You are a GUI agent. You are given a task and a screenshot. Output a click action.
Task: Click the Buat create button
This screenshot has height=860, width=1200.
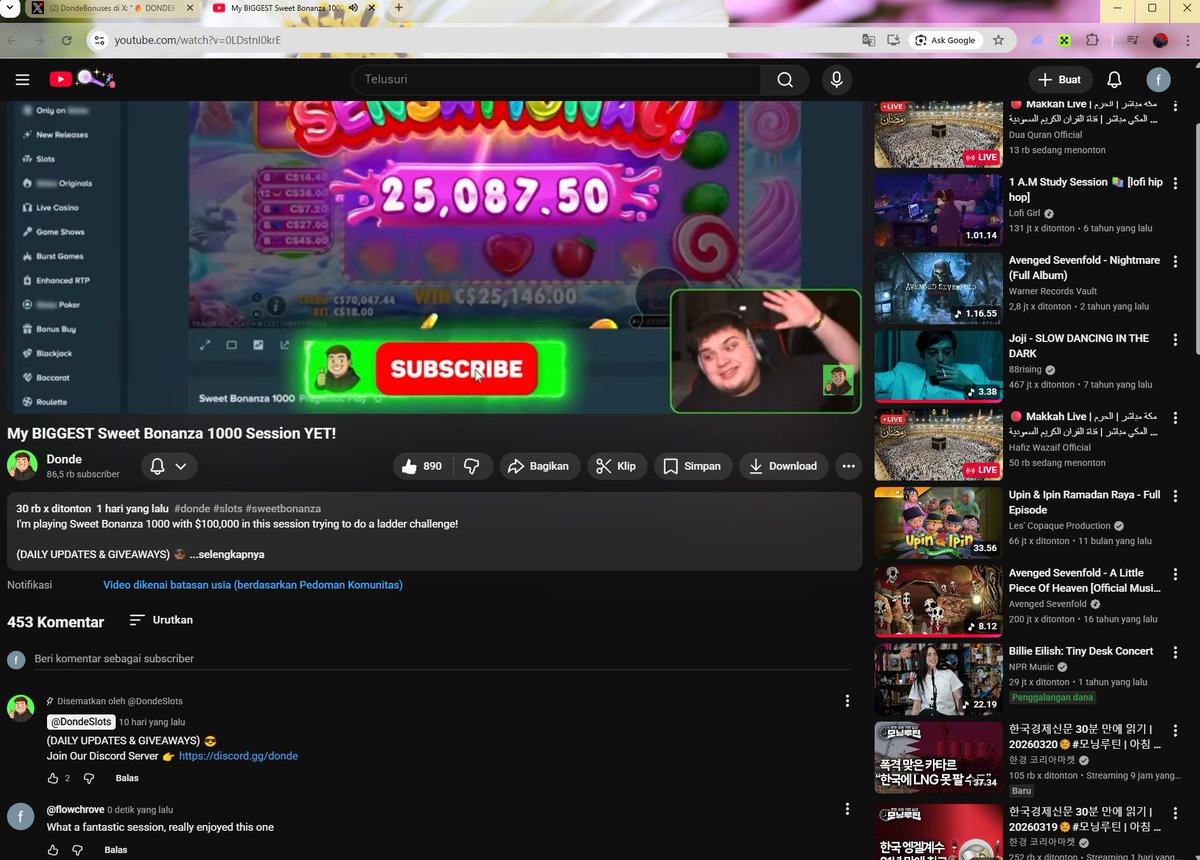1059,80
